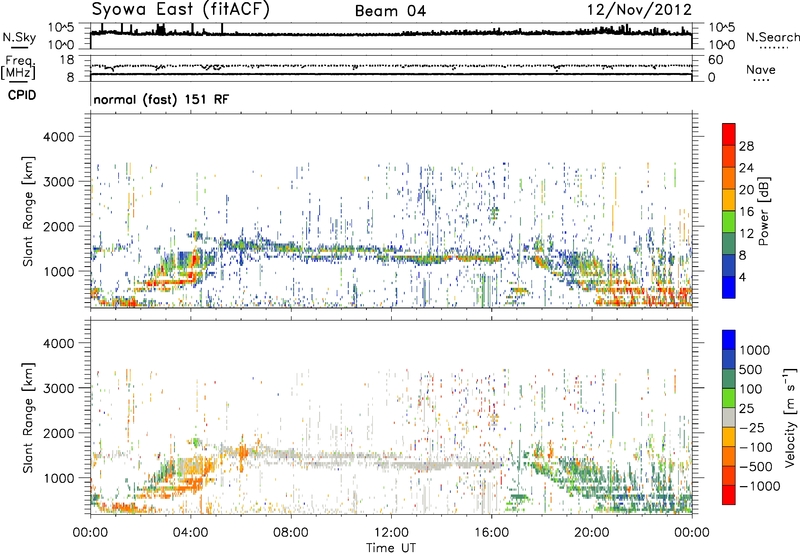The image size is (800, 554).
Task: Click the '60' Nave axis tick
Action: pos(715,60)
